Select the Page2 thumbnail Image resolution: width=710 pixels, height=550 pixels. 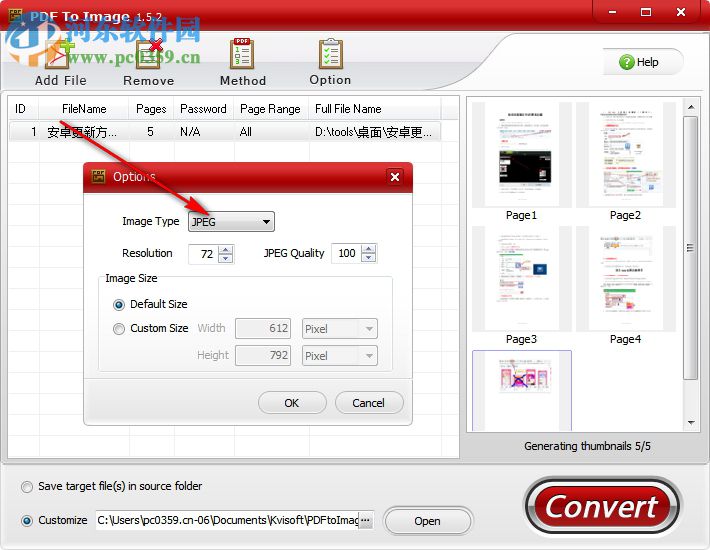pos(626,155)
